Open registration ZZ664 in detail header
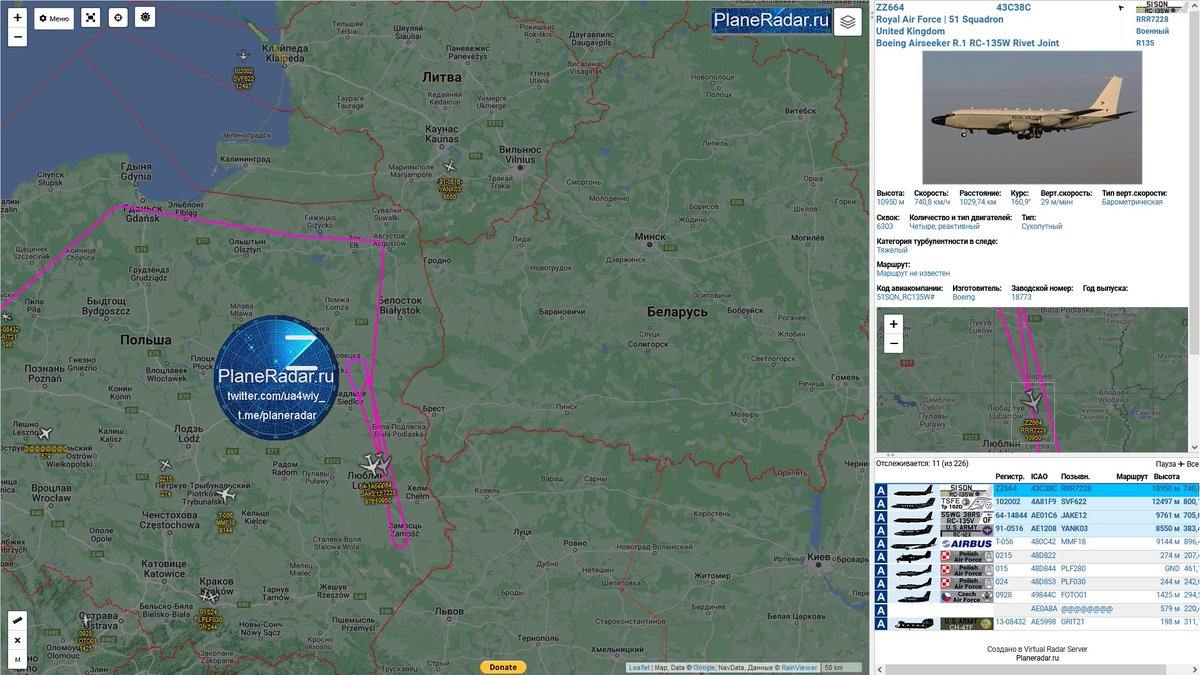Image resolution: width=1200 pixels, height=675 pixels. tap(889, 7)
